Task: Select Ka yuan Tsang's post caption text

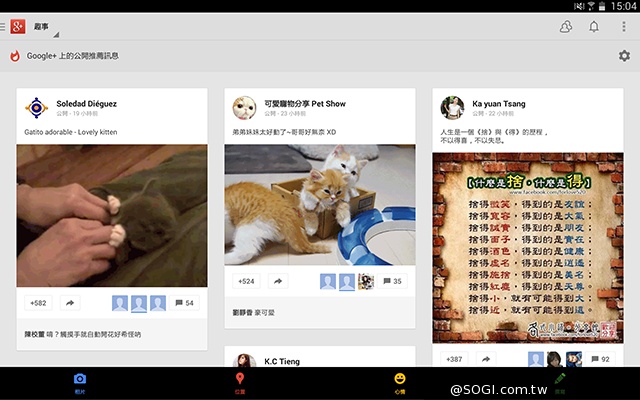Action: [x=494, y=136]
